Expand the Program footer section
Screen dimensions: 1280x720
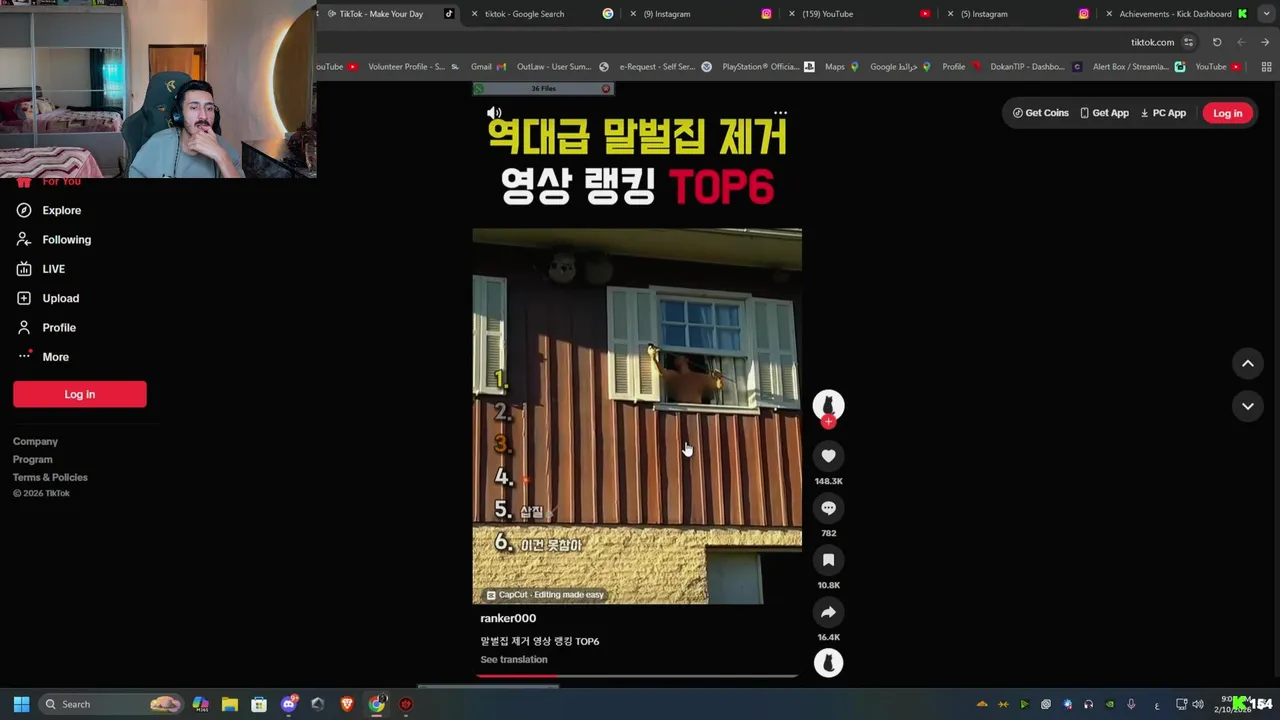pyautogui.click(x=32, y=459)
